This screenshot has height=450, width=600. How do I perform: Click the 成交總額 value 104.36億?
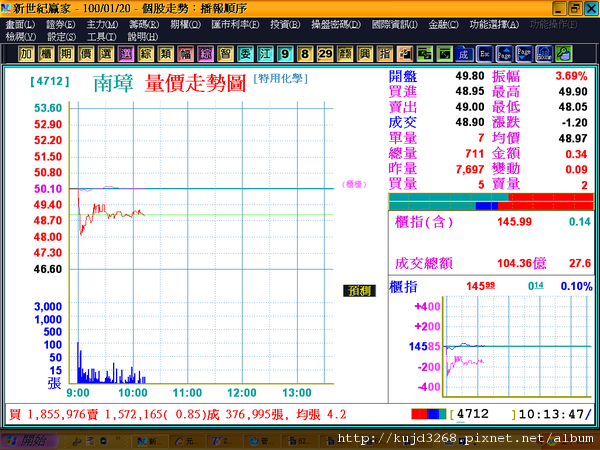[x=522, y=263]
